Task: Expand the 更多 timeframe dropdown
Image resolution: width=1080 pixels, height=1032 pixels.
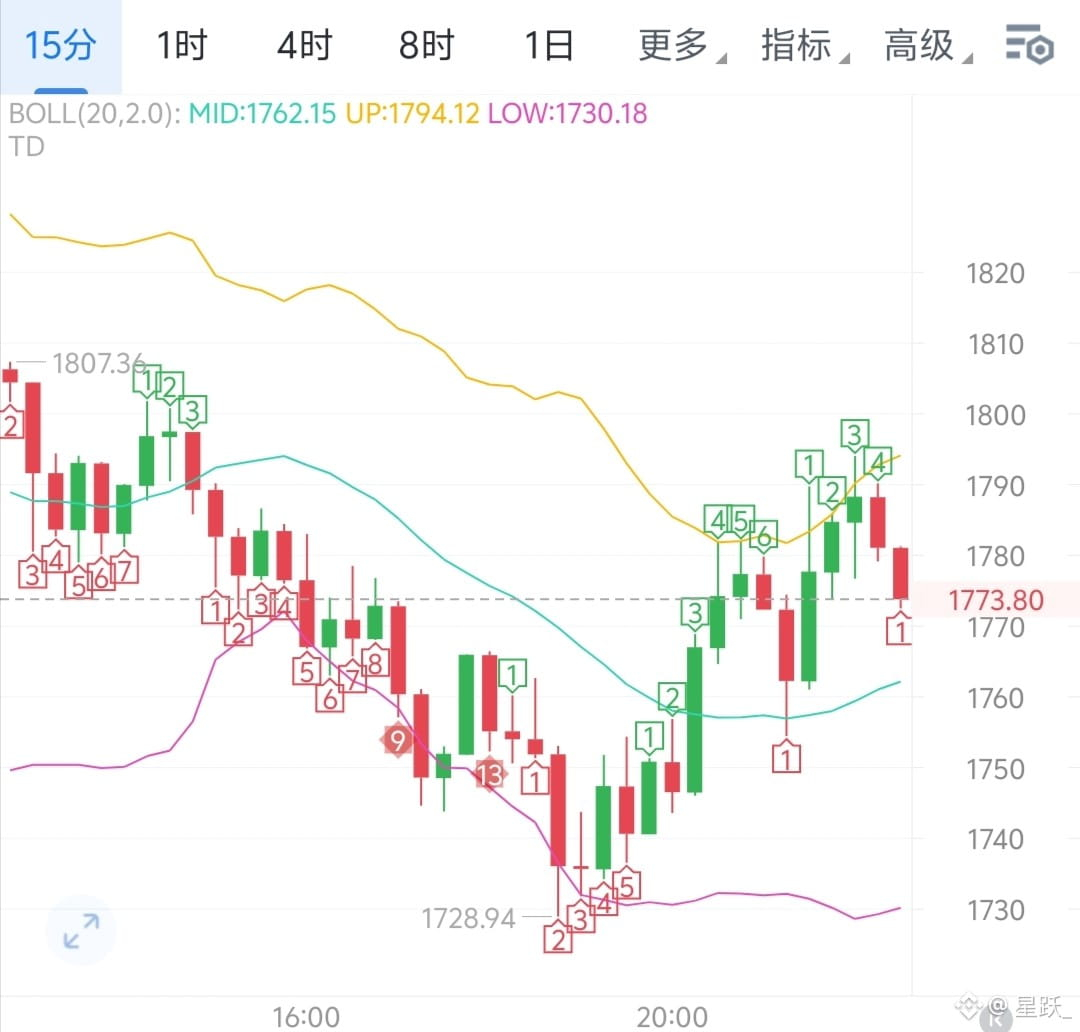Action: coord(681,46)
